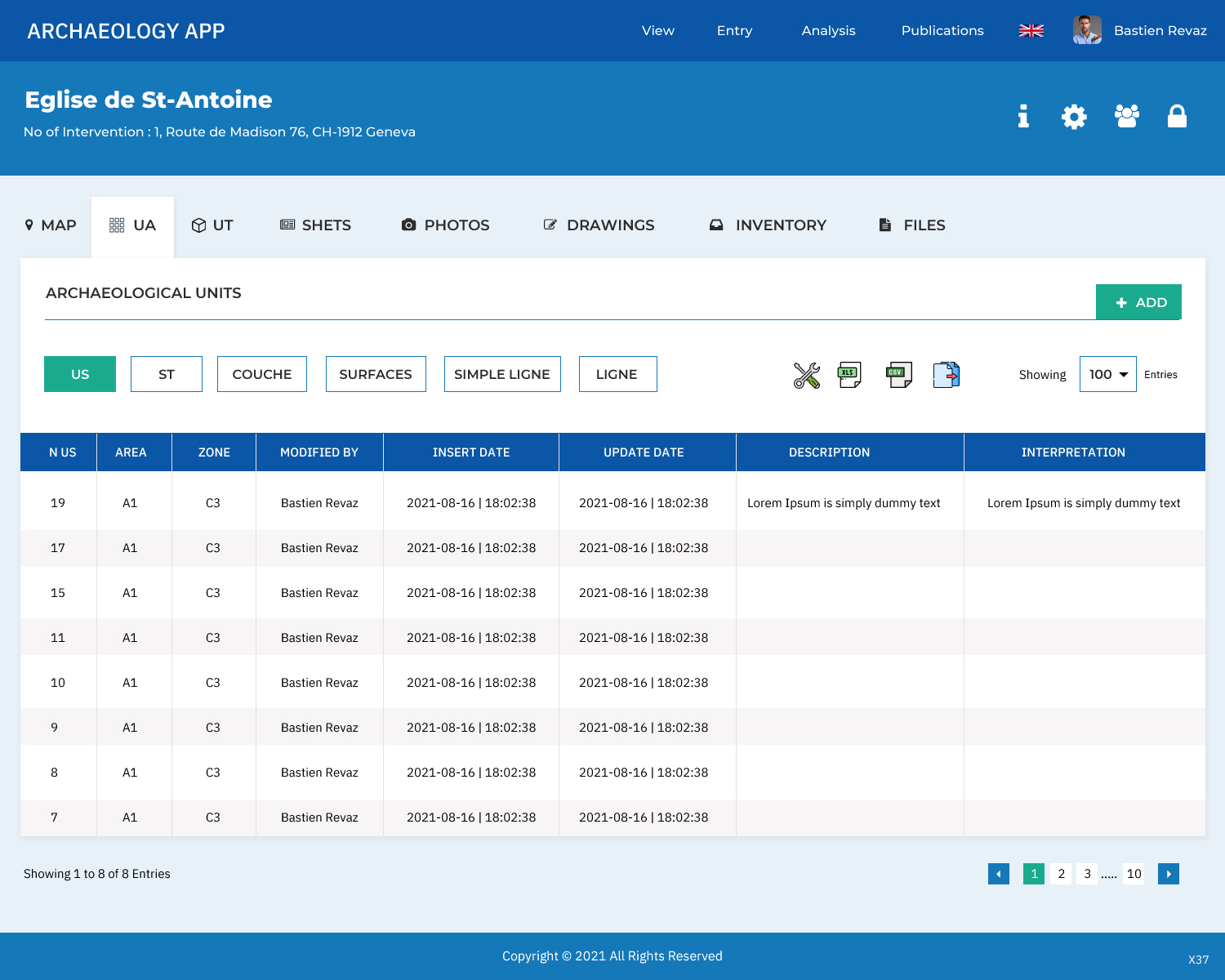Open the entries count dropdown showing 100
1225x980 pixels.
1108,374
